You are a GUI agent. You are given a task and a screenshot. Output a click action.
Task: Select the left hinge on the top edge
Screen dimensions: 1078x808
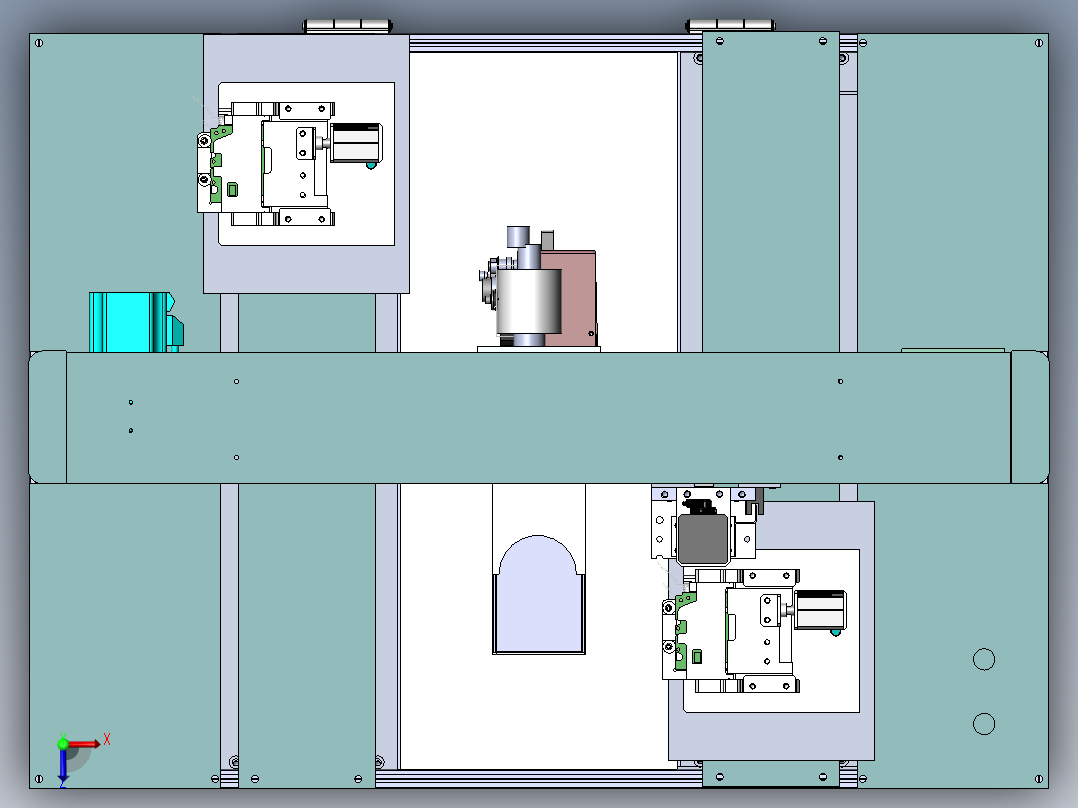(x=348, y=26)
